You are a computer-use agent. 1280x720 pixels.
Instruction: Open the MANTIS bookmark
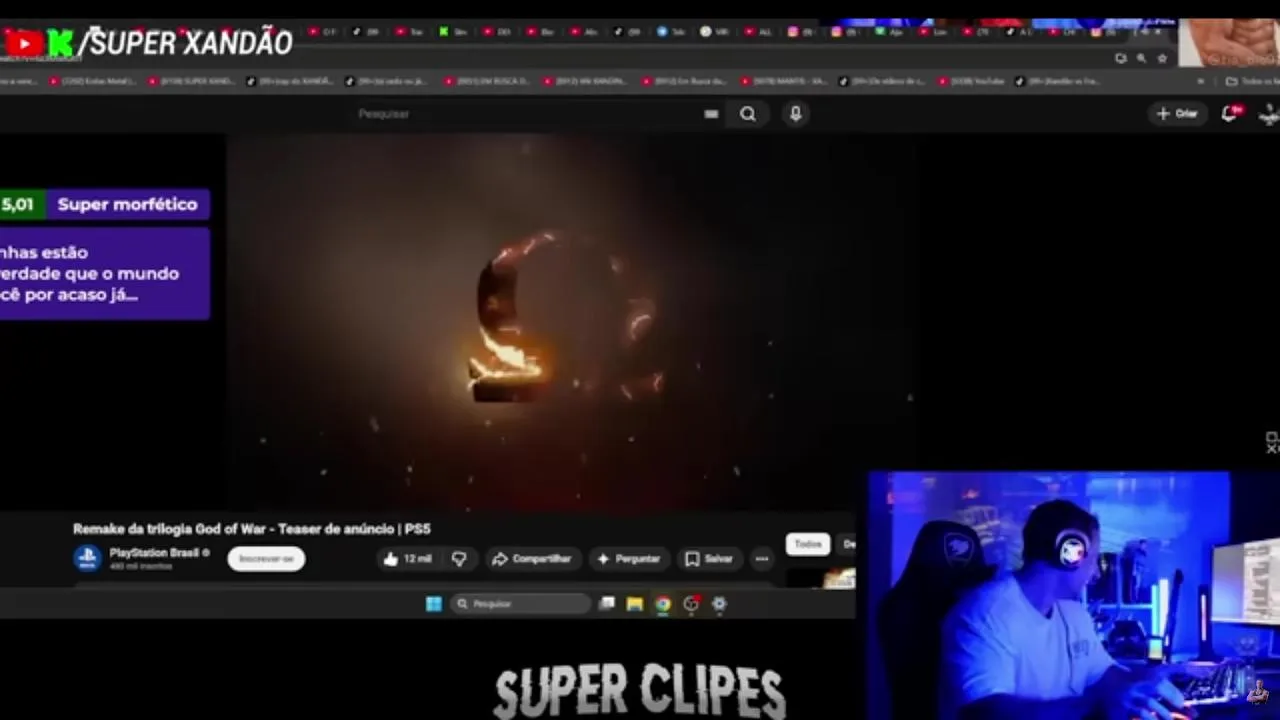(783, 81)
